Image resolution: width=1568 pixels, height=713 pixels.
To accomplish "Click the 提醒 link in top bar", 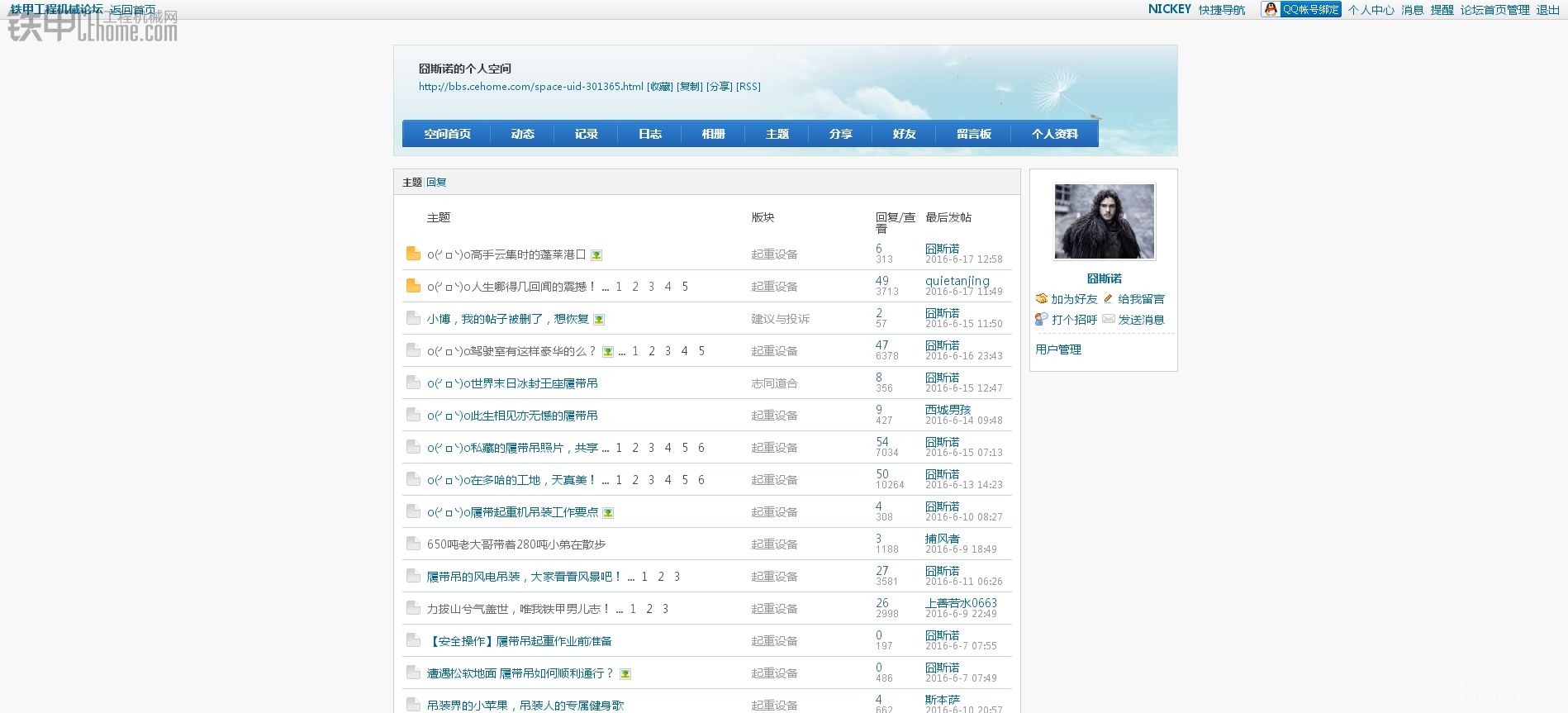I will (1442, 10).
